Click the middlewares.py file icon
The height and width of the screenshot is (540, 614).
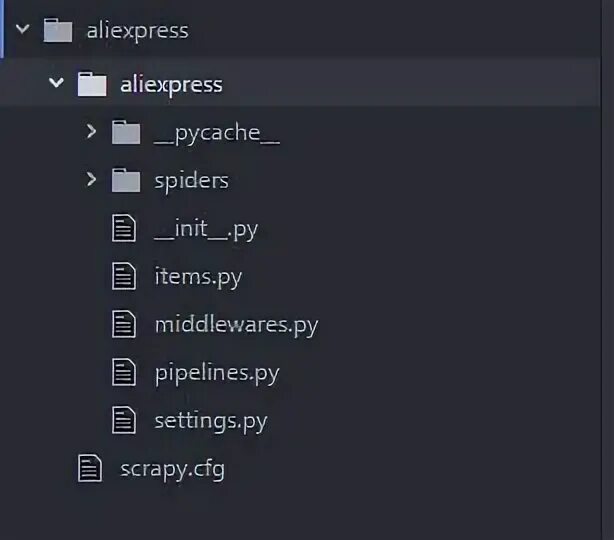tap(124, 324)
